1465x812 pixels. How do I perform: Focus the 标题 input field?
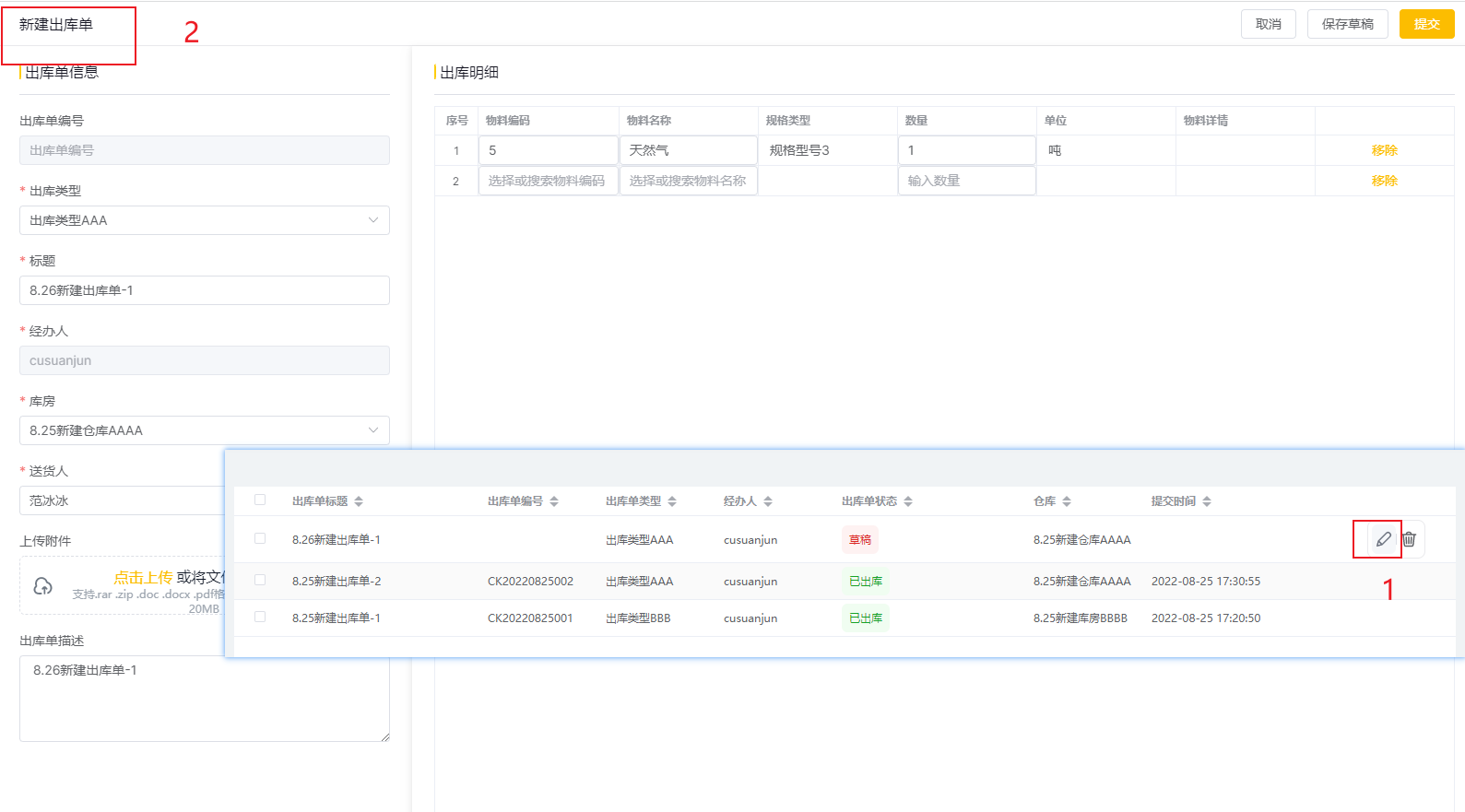[205, 290]
